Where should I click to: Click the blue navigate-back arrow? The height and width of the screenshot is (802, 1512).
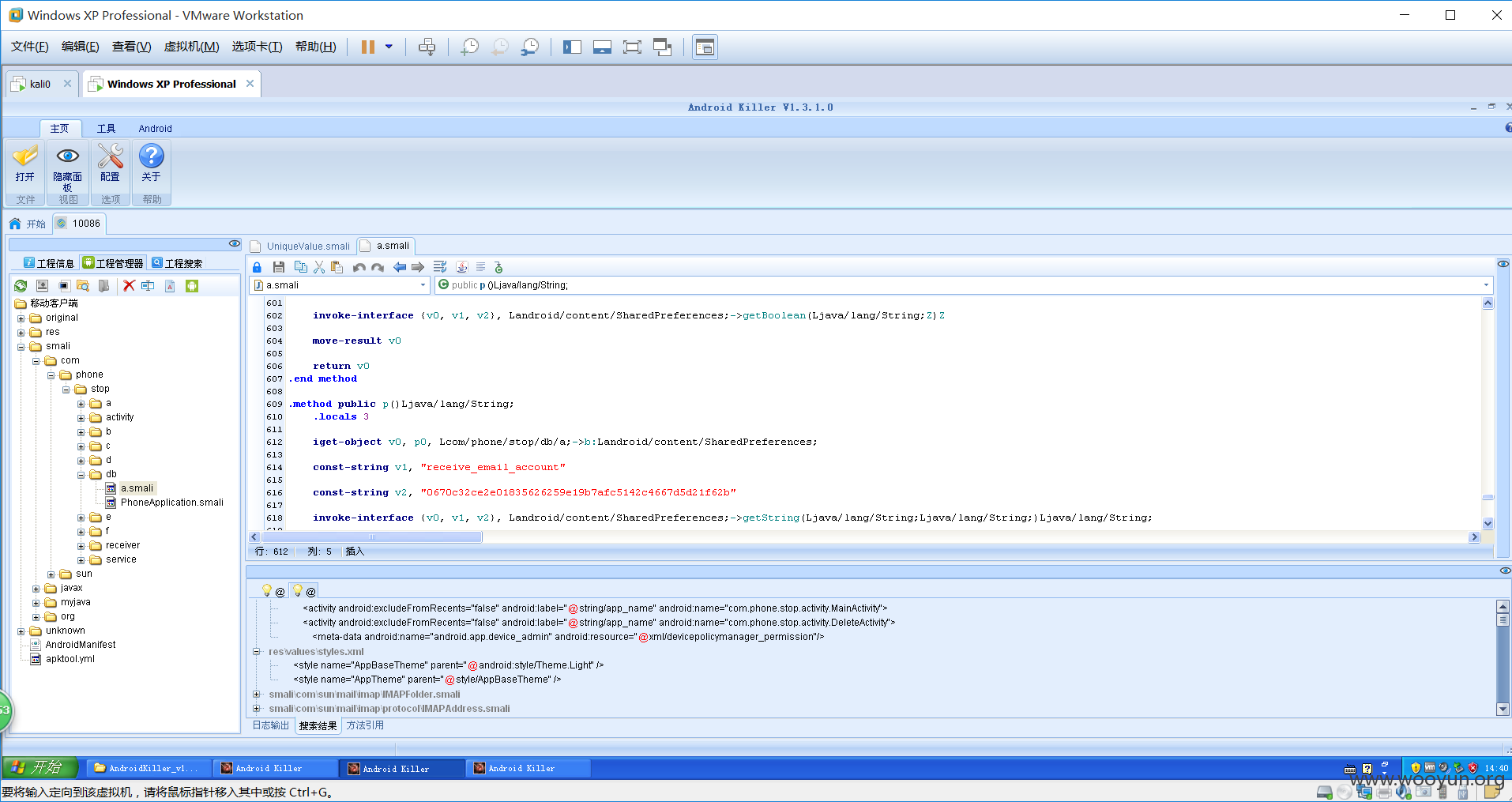(x=400, y=267)
